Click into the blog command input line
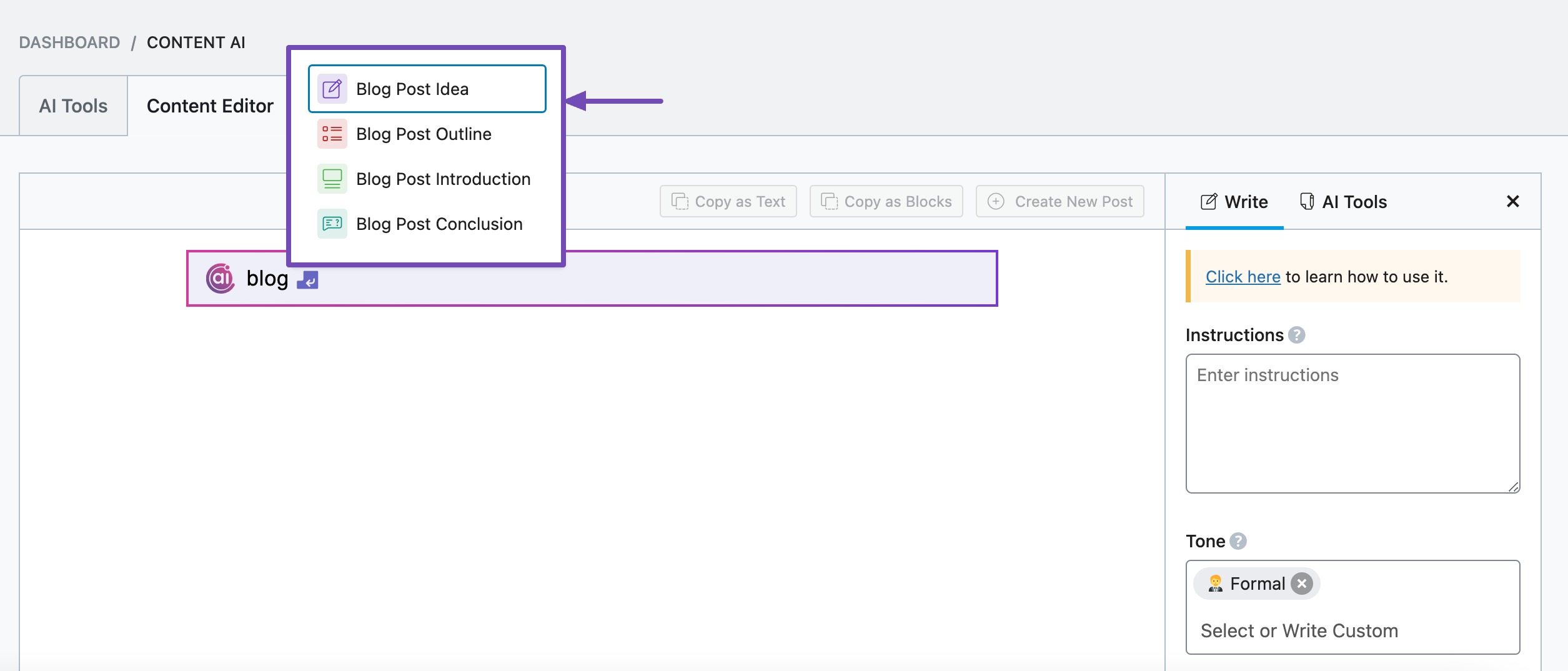Image resolution: width=1568 pixels, height=671 pixels. click(x=592, y=279)
